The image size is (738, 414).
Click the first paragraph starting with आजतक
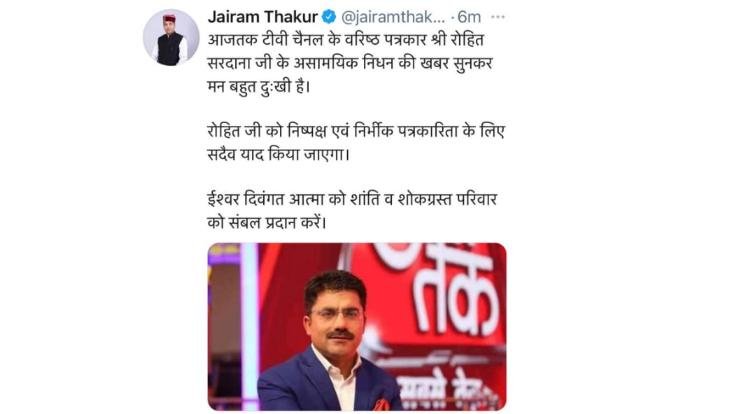click(x=350, y=63)
